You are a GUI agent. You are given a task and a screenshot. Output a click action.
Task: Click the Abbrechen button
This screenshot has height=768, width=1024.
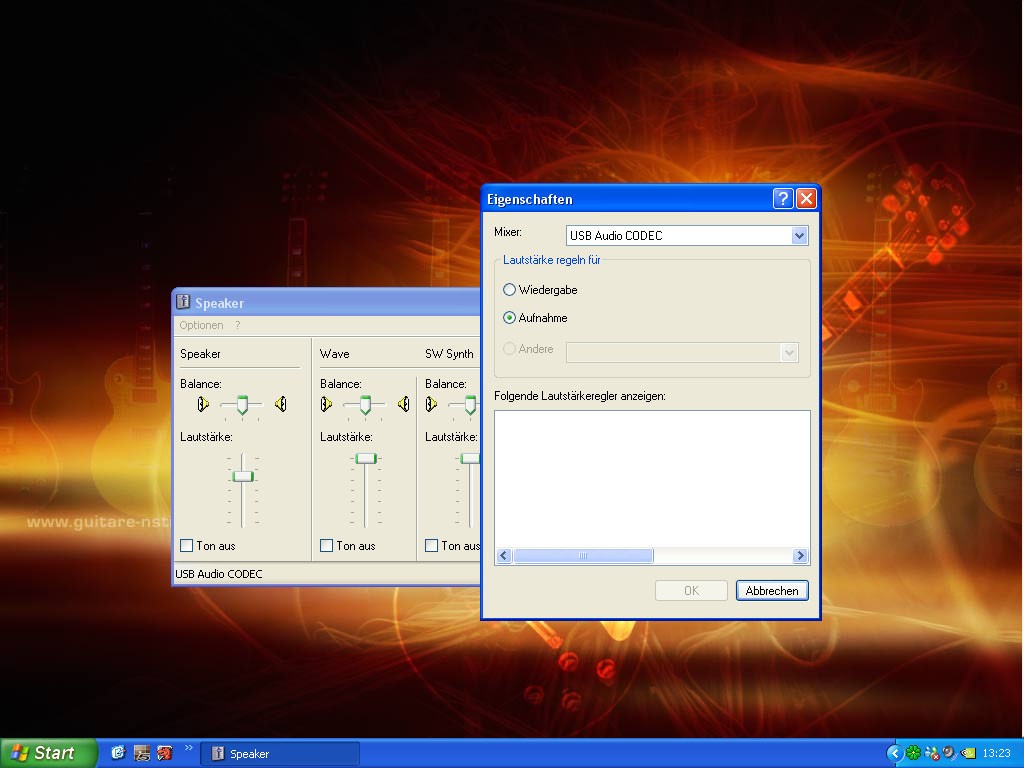coord(771,591)
